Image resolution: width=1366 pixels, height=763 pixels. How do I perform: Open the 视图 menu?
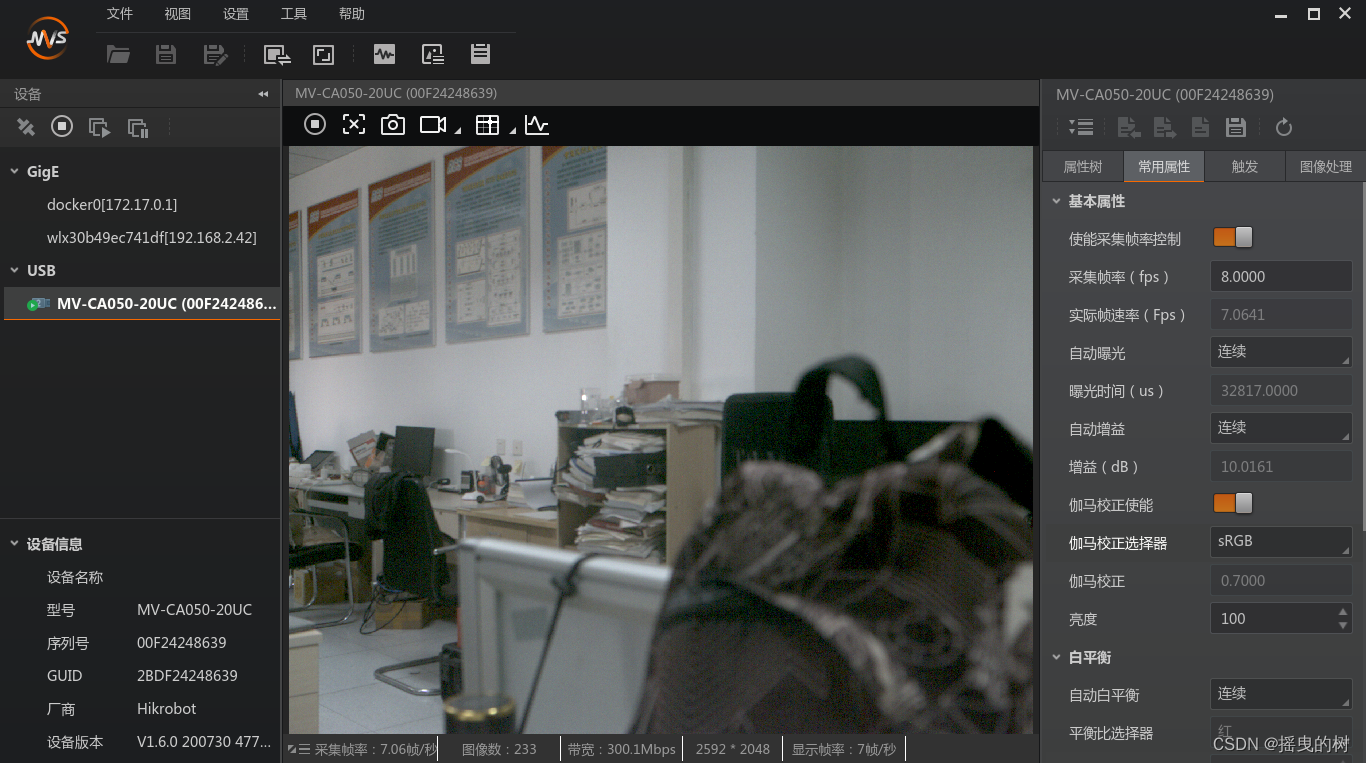pos(178,14)
